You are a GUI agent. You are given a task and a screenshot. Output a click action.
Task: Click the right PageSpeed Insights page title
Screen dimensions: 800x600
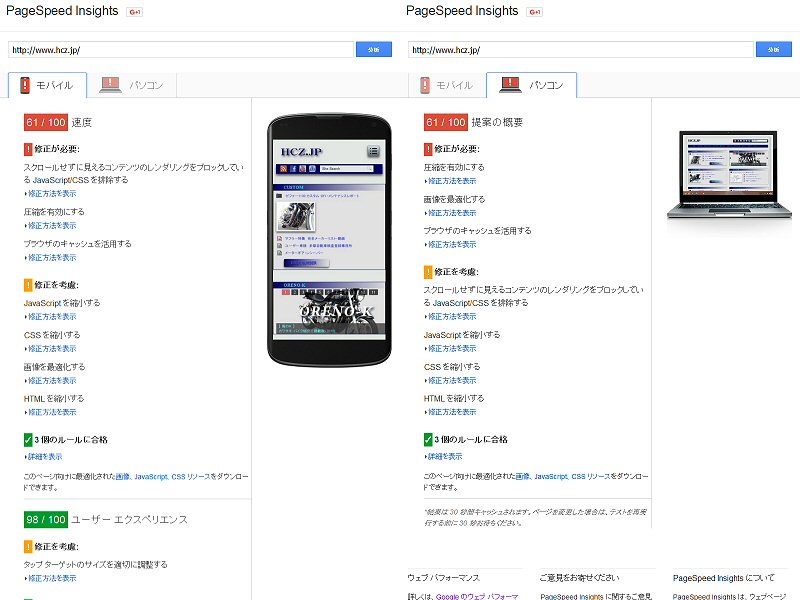[462, 11]
